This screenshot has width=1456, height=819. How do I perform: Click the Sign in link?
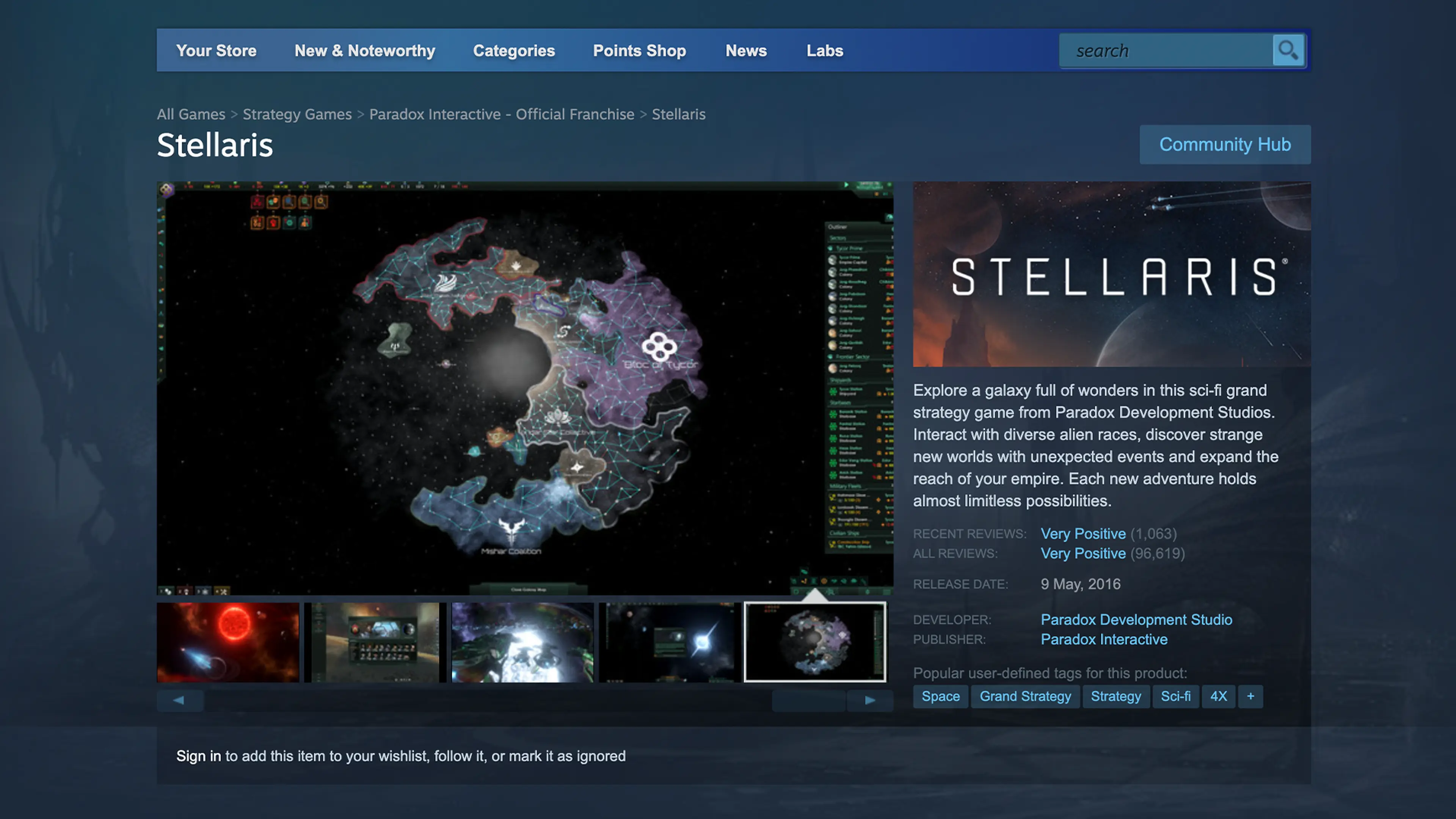pos(198,756)
